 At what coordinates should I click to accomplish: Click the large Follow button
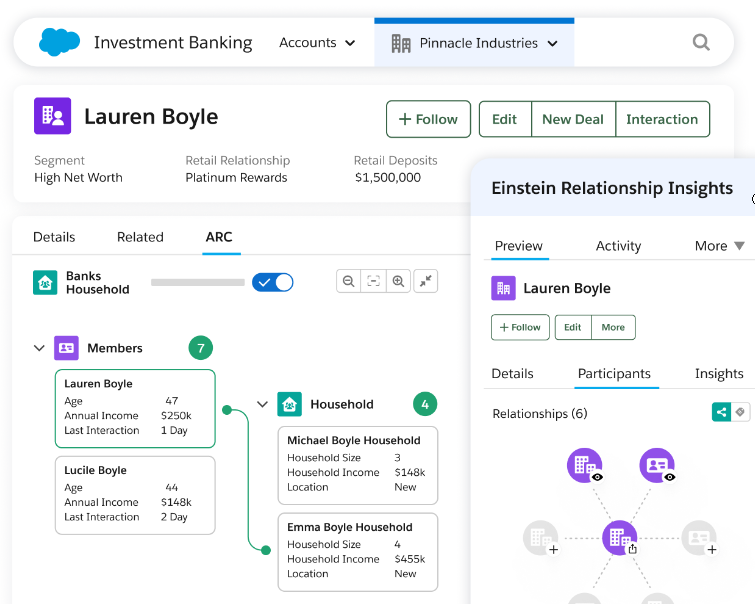(x=428, y=119)
